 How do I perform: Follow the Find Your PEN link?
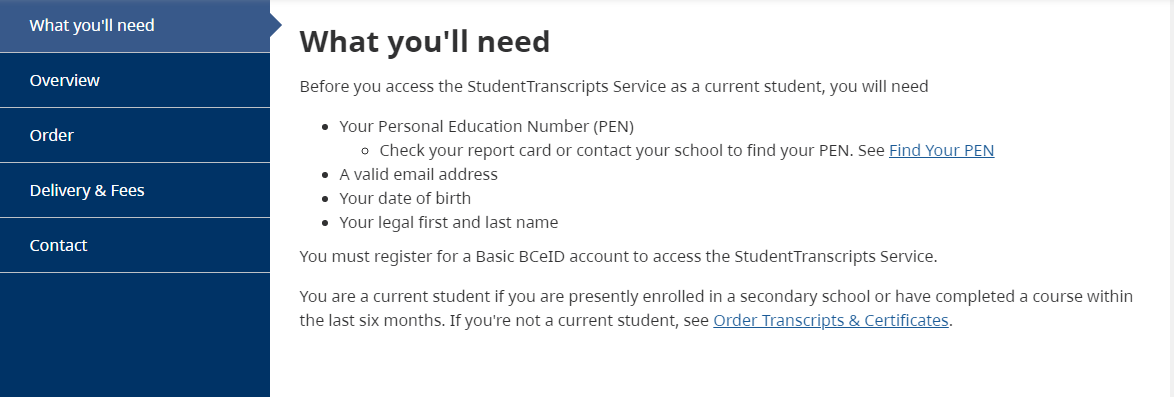[x=941, y=151]
